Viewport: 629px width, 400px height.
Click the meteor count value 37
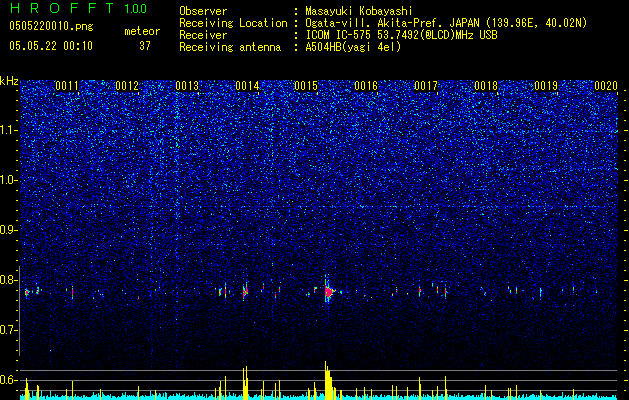point(145,46)
